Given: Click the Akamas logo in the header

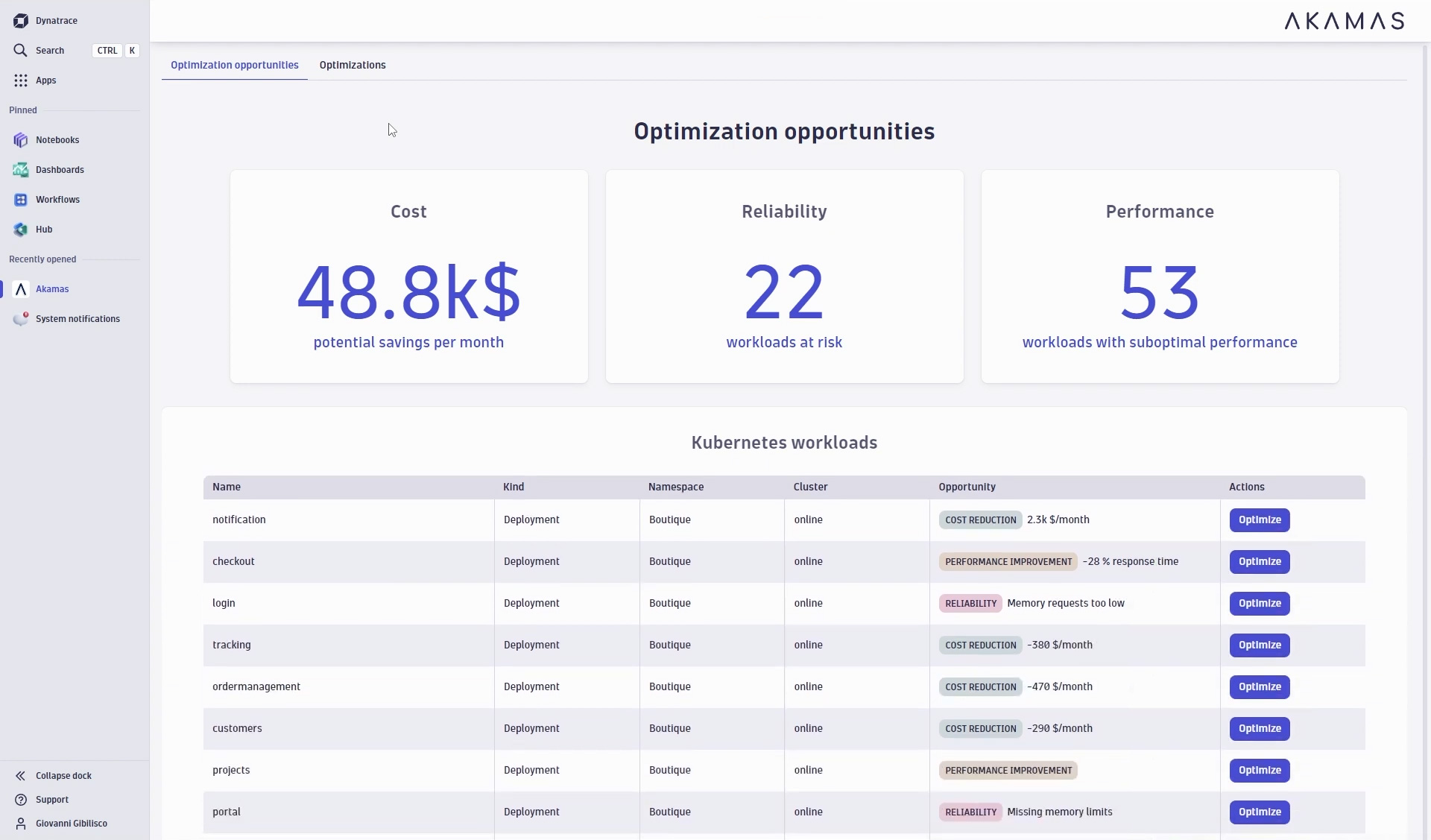Looking at the screenshot, I should [x=1344, y=20].
